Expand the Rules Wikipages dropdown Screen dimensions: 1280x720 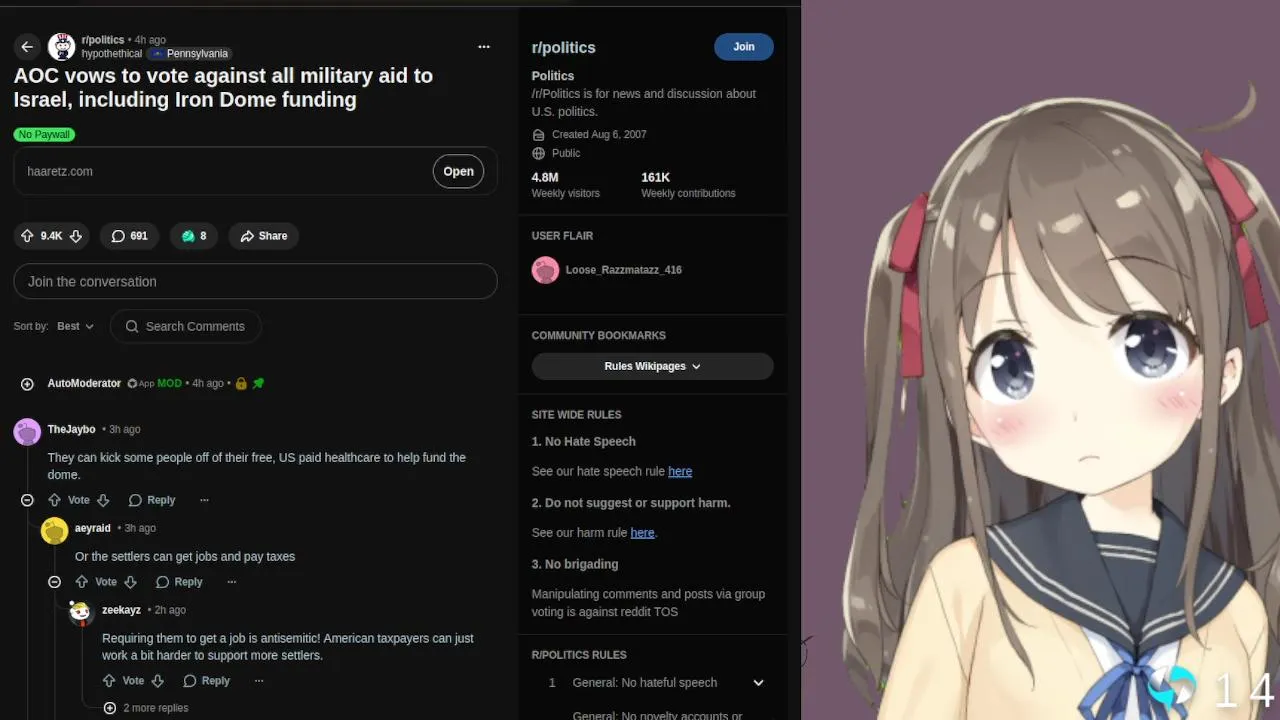(x=652, y=366)
